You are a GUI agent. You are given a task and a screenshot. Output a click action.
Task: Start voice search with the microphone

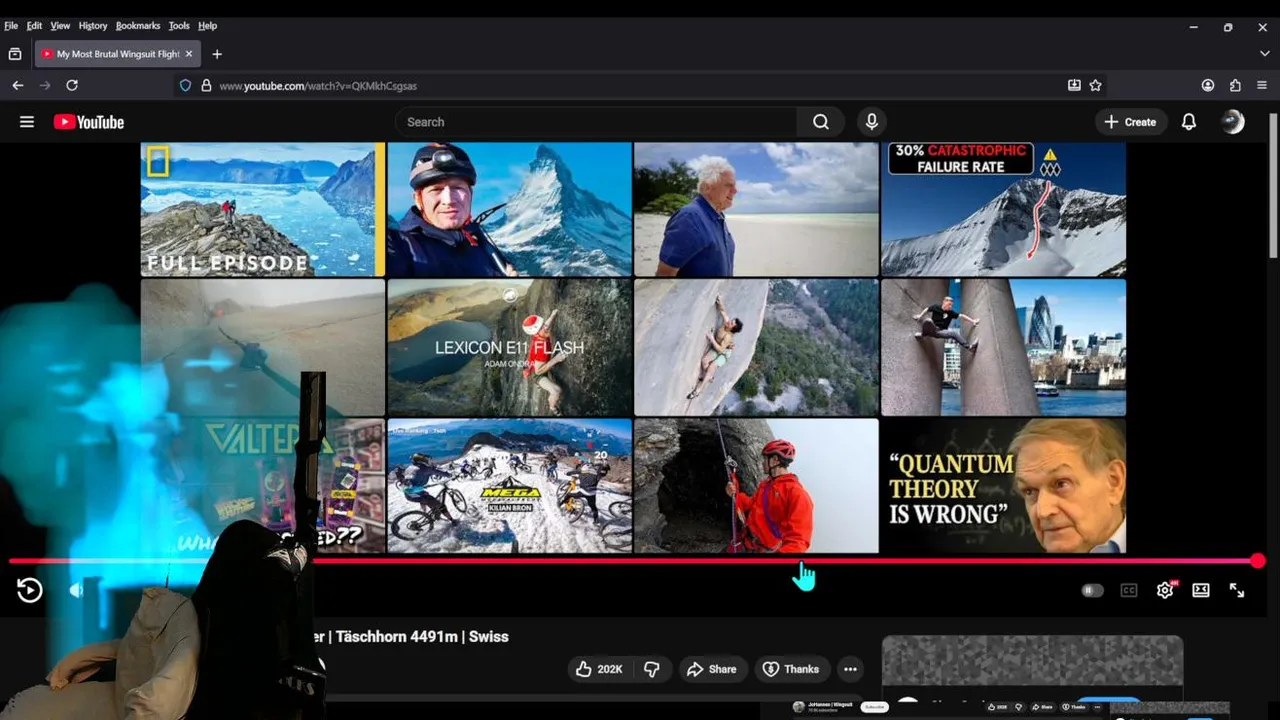click(872, 122)
